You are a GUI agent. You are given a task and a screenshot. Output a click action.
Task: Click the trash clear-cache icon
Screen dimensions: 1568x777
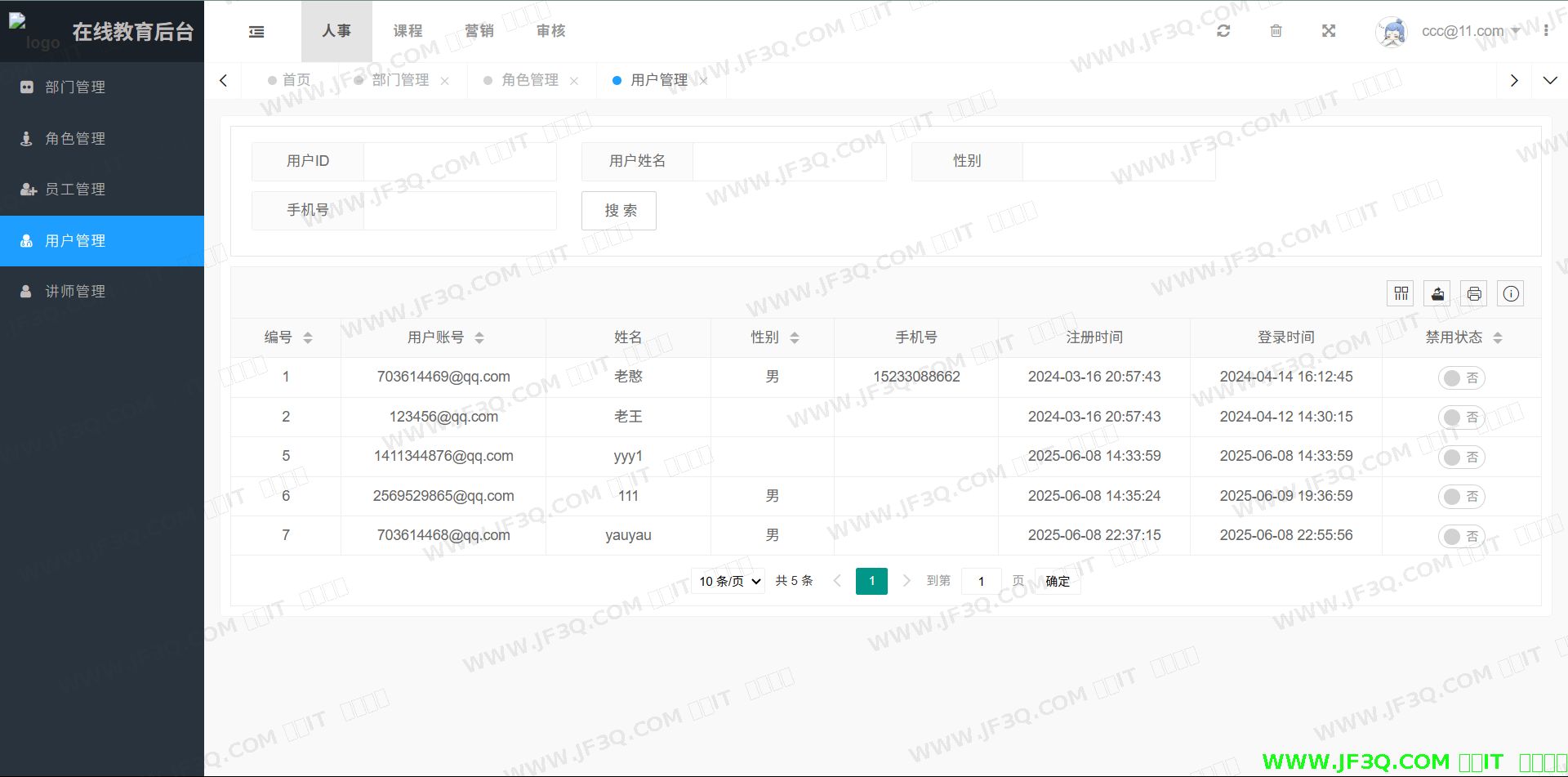pyautogui.click(x=1276, y=31)
